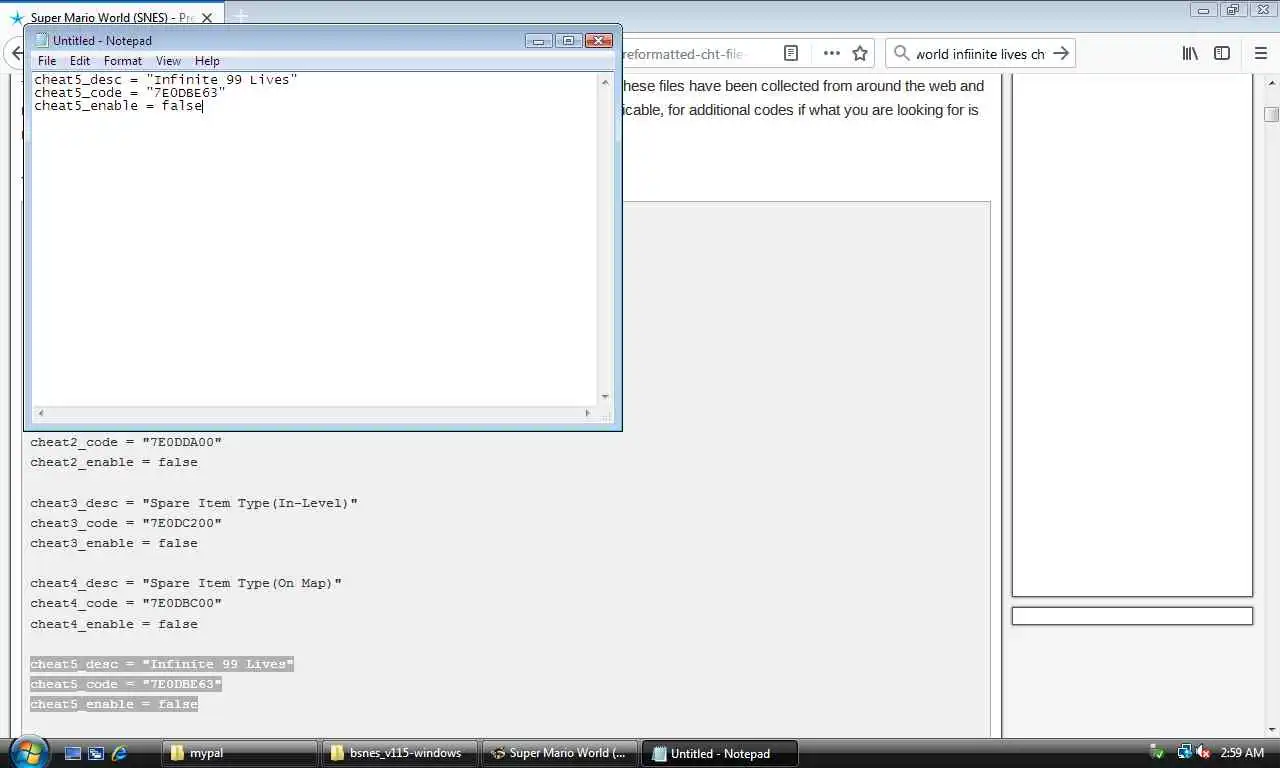1280x768 pixels.
Task: Click Show Desktop quick launch icon
Action: pos(73,753)
